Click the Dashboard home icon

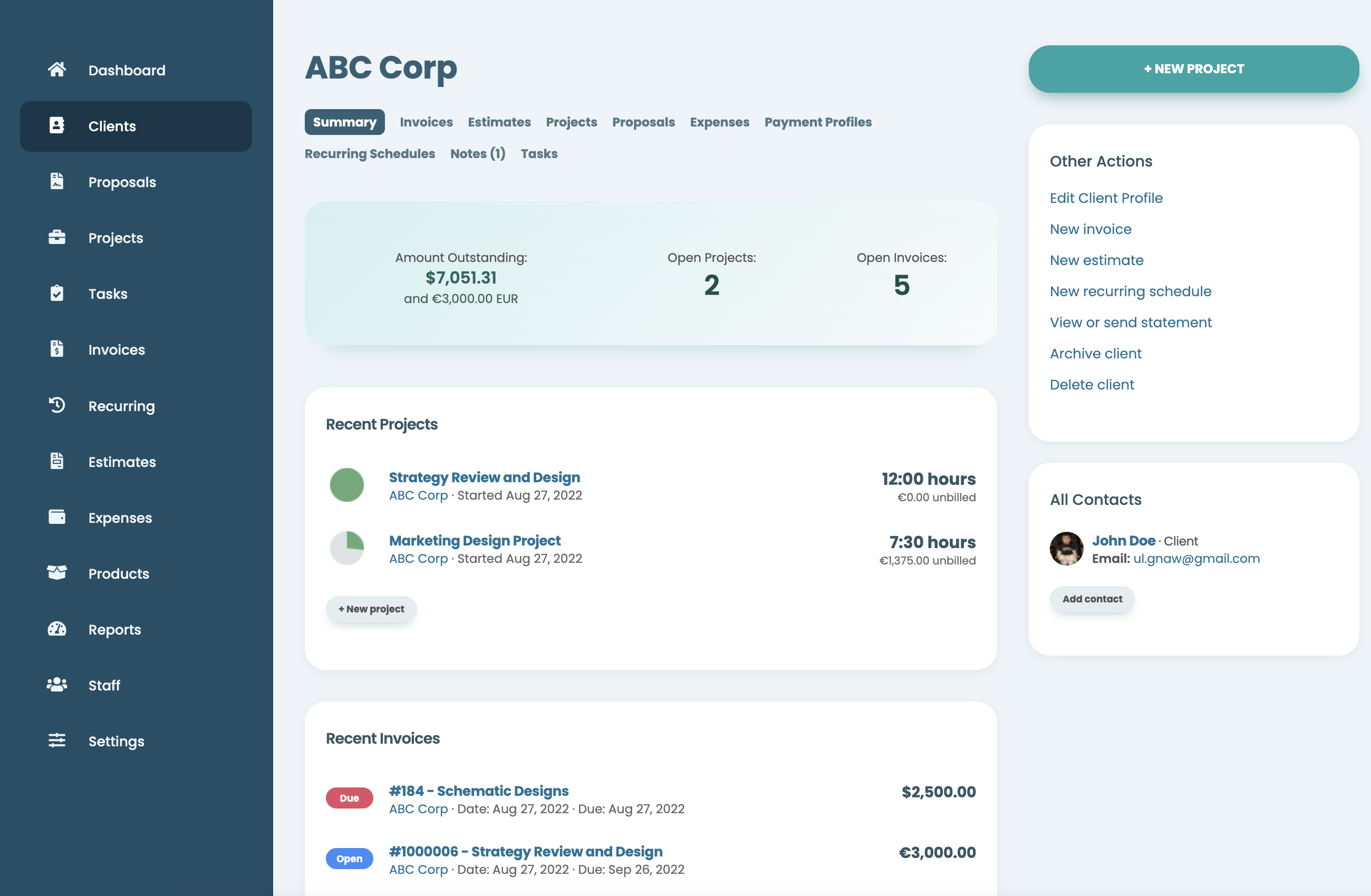point(56,70)
